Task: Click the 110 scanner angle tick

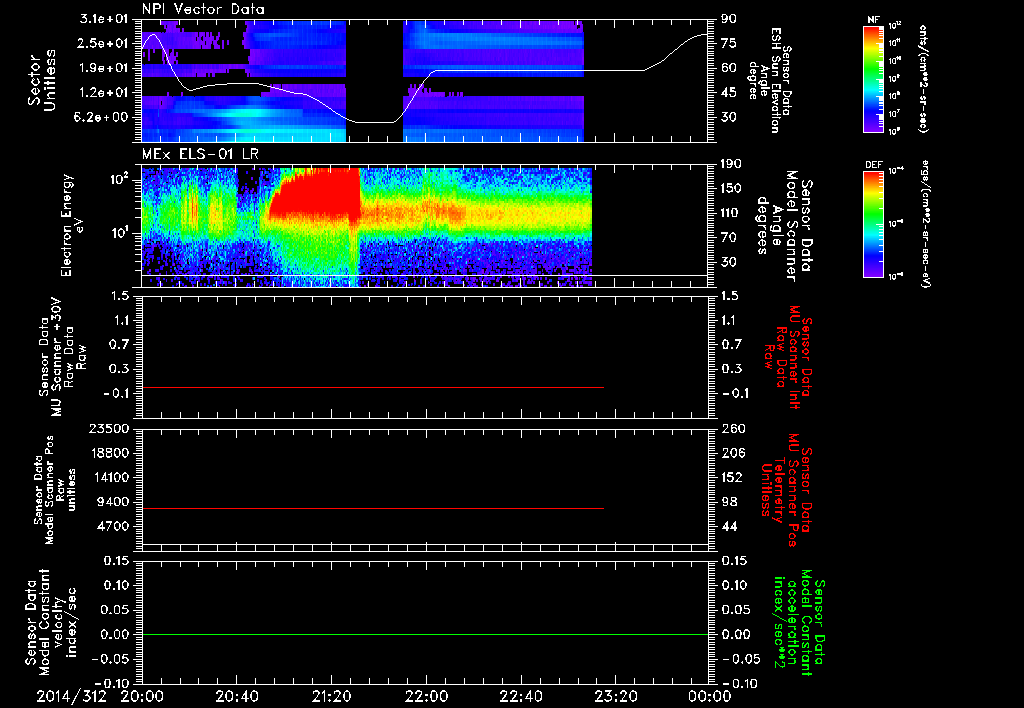Action: (x=732, y=213)
